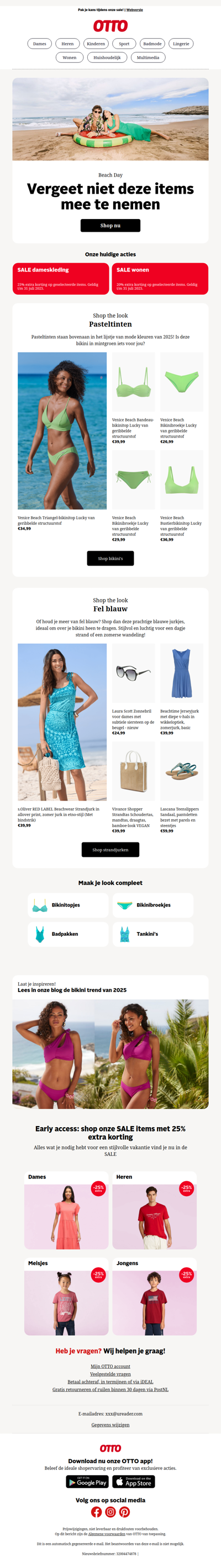Click the OTTO logo at top
Viewport: 221px width, 1568px height.
click(110, 25)
